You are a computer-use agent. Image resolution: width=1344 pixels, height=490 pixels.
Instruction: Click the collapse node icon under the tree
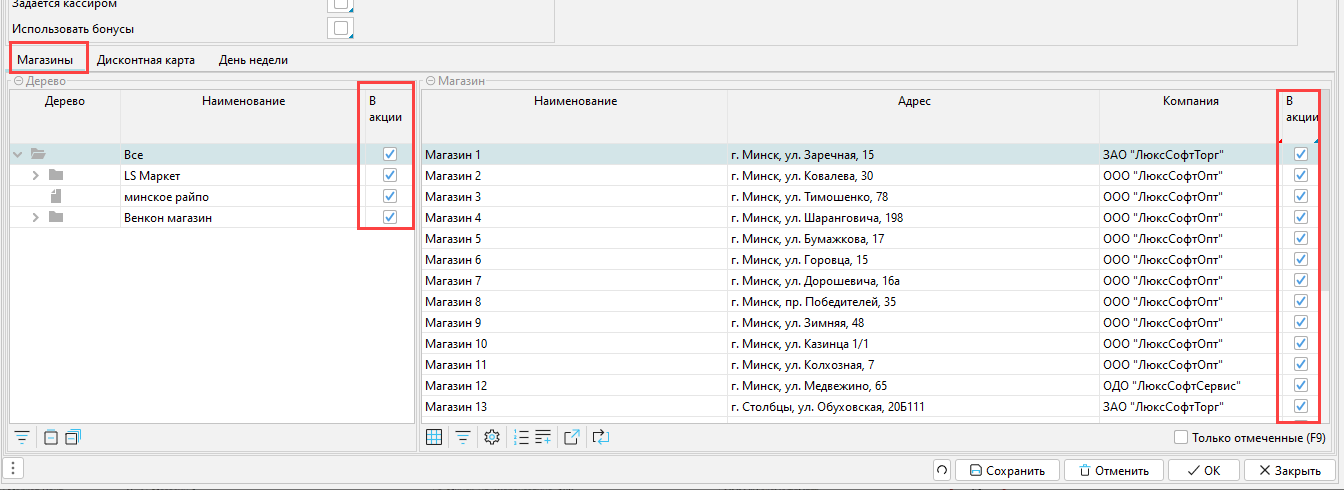tap(51, 437)
